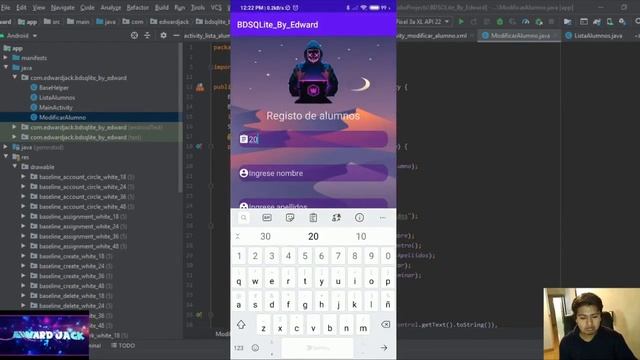
Task: Tap the keyboard translate icon
Action: pos(336,218)
